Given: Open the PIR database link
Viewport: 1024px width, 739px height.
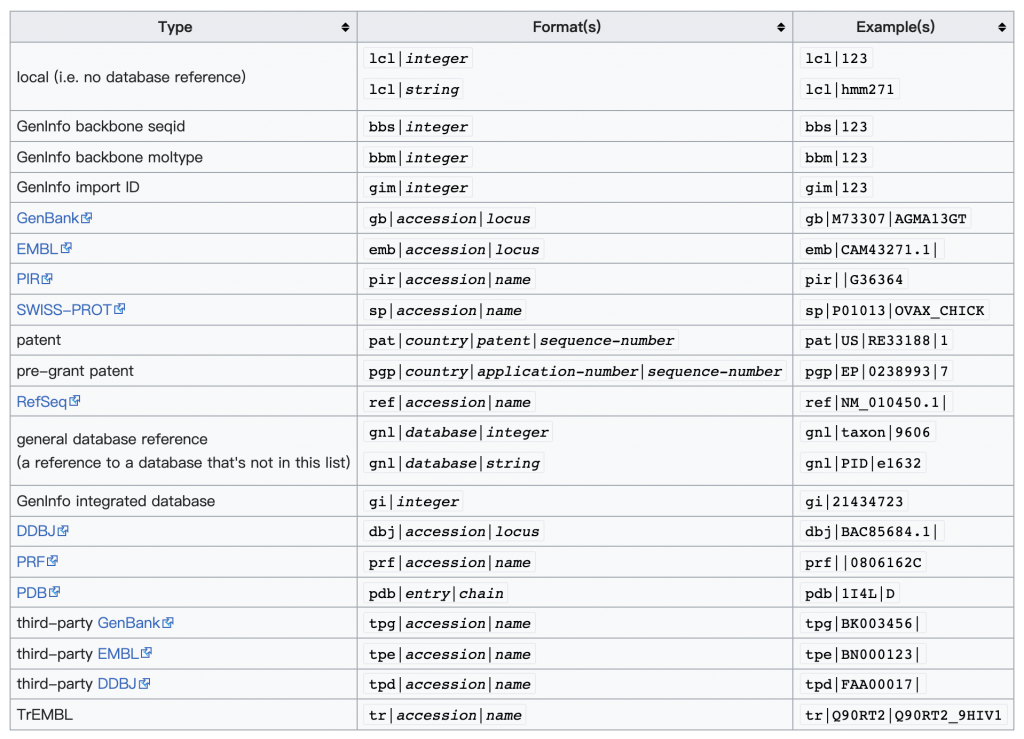Looking at the screenshot, I should point(28,279).
